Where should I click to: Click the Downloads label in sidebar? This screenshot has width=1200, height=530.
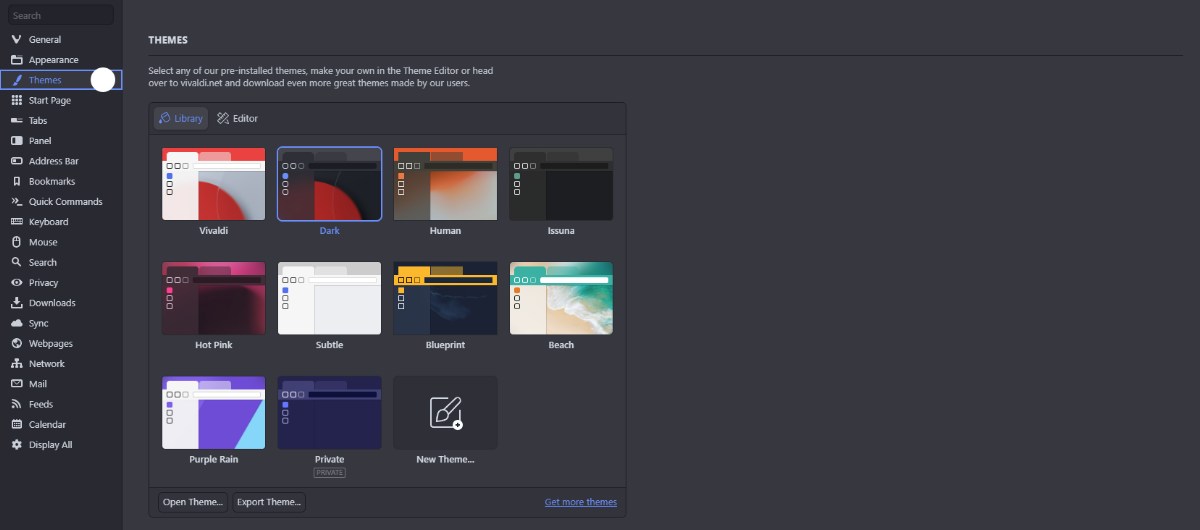[52, 303]
